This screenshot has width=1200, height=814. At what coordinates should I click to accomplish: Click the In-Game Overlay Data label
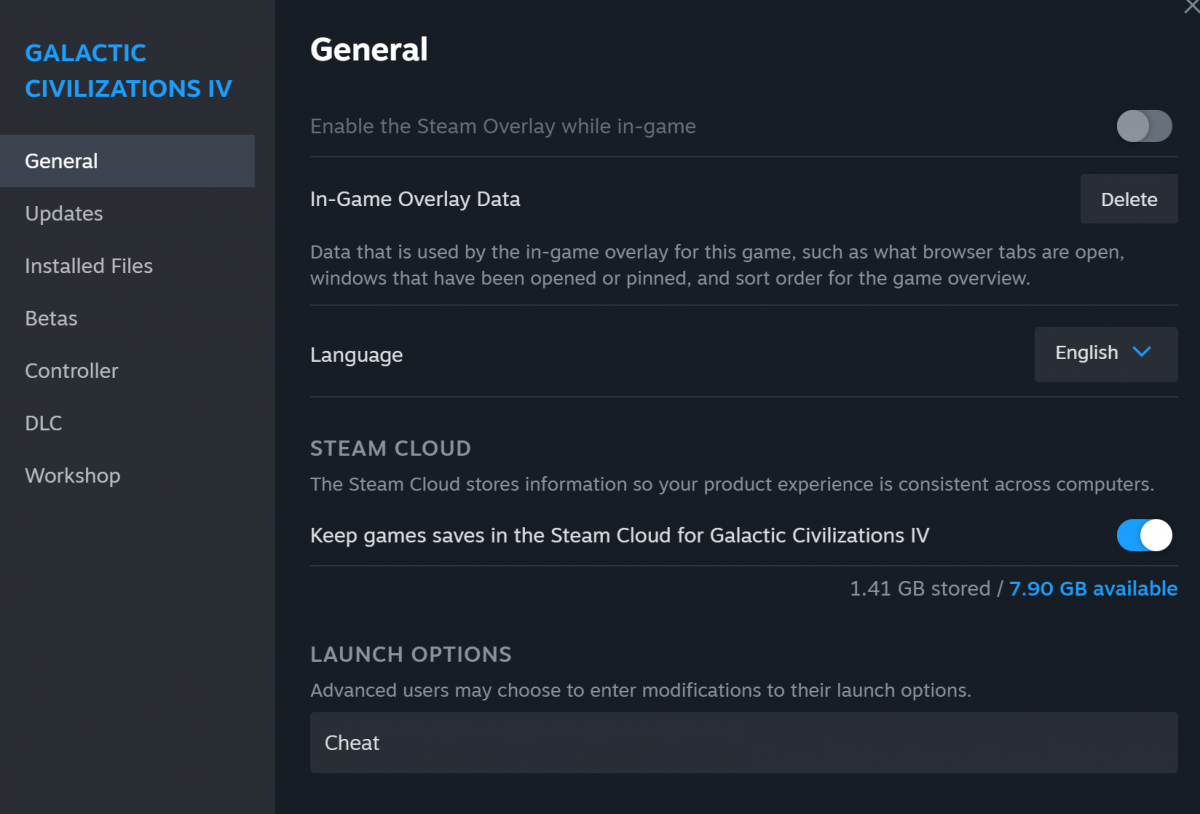(x=415, y=199)
